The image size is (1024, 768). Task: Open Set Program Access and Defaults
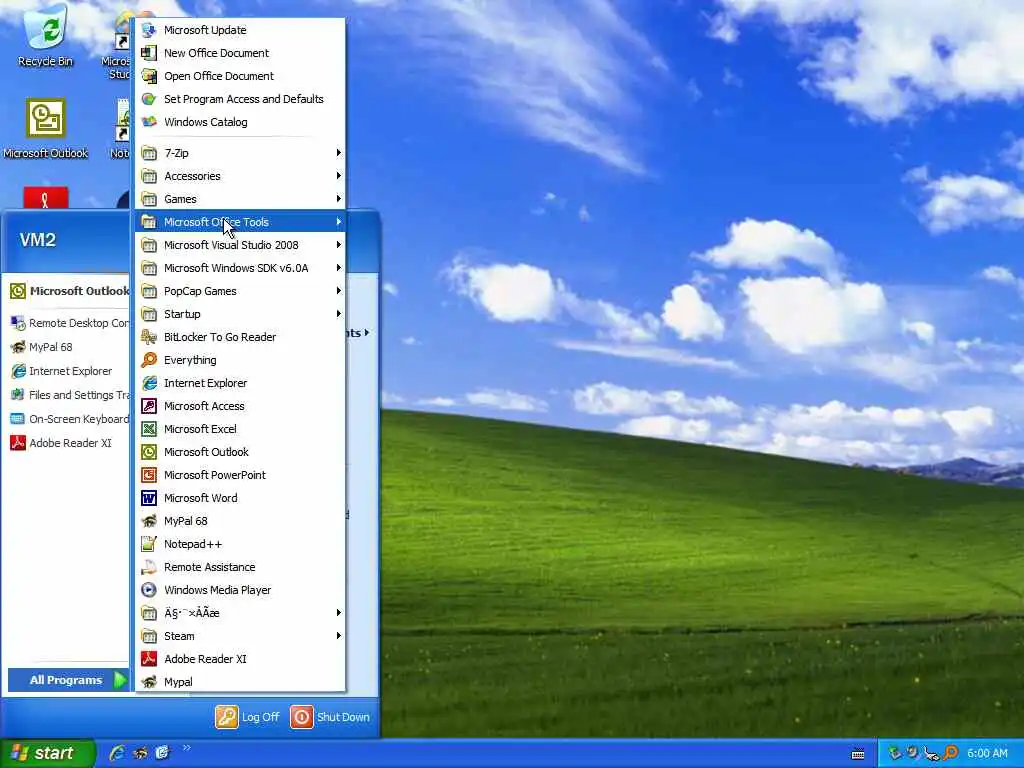click(240, 99)
